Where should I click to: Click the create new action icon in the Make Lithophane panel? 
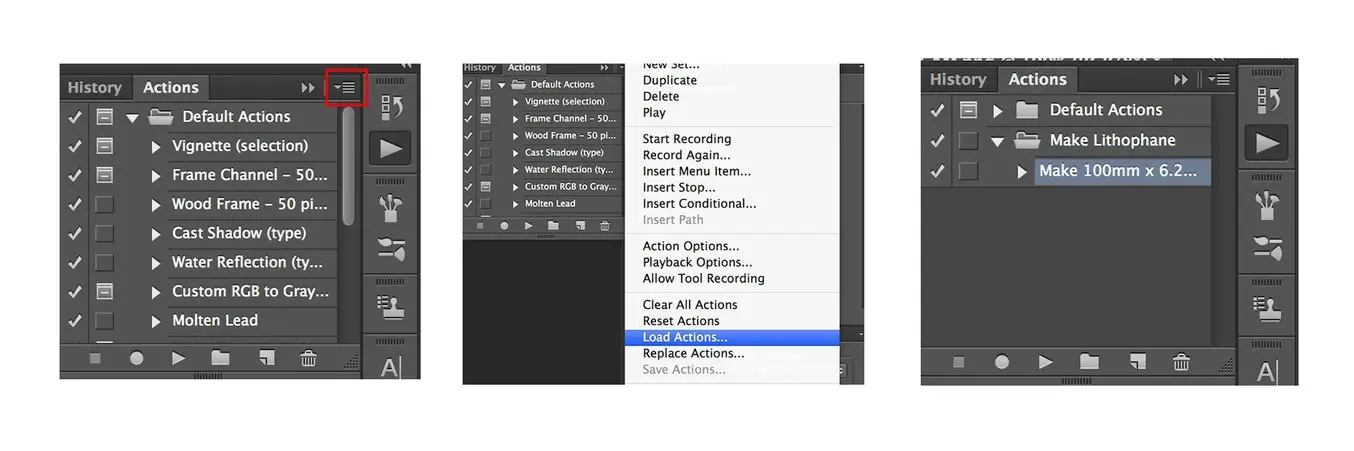click(x=1136, y=362)
